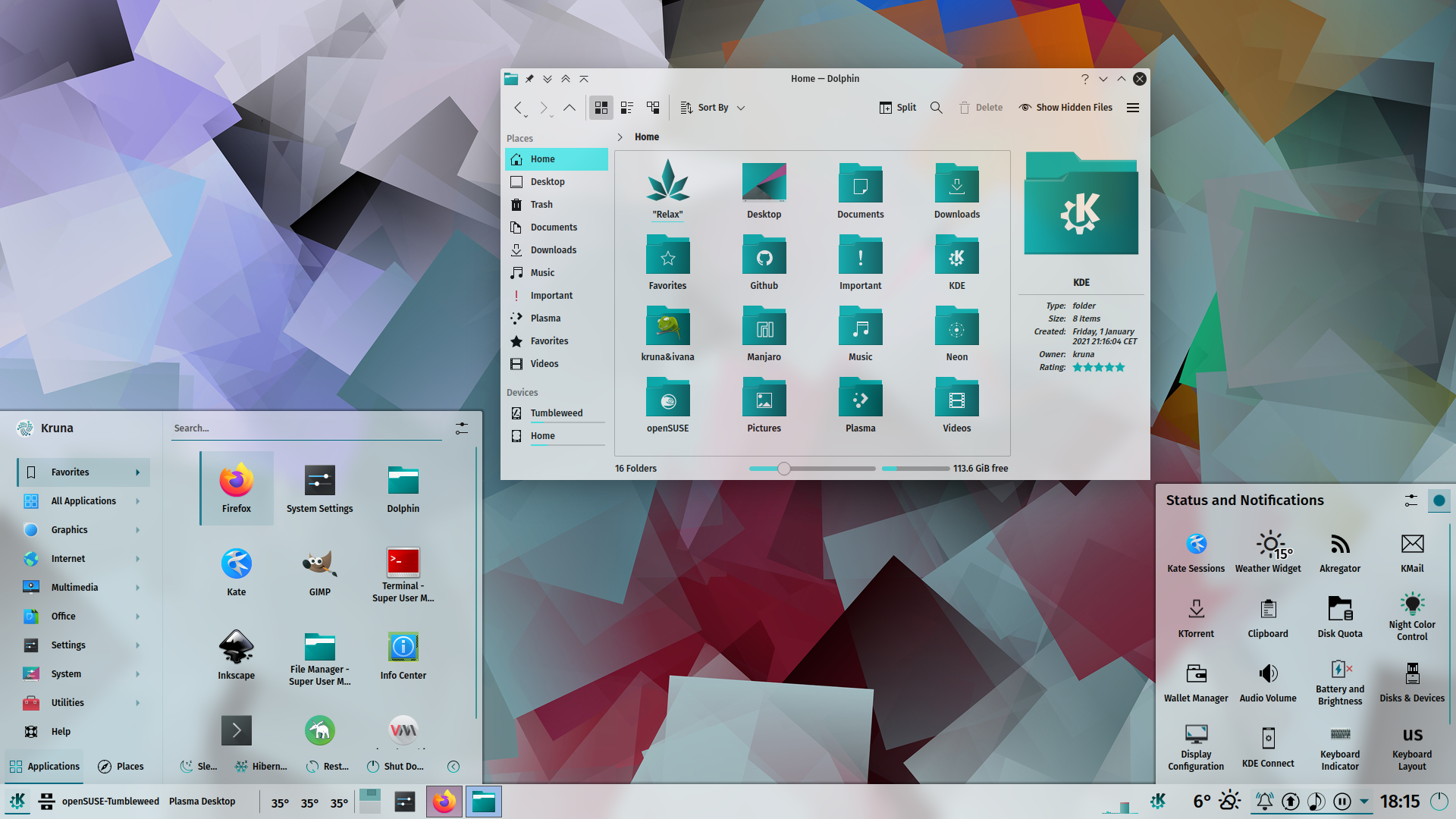Launch Inkscape from favorites
This screenshot has width=1456, height=819.
(x=237, y=655)
